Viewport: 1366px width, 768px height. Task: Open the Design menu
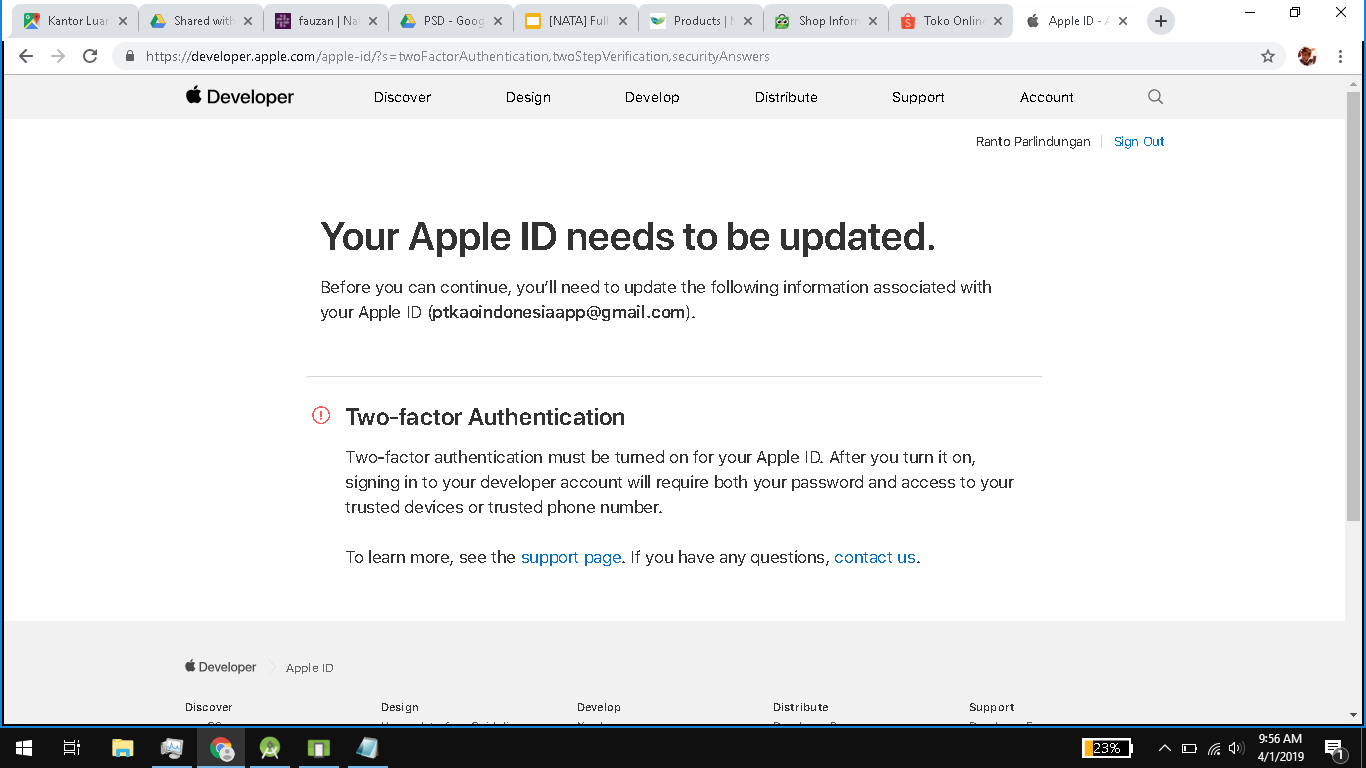click(x=528, y=97)
